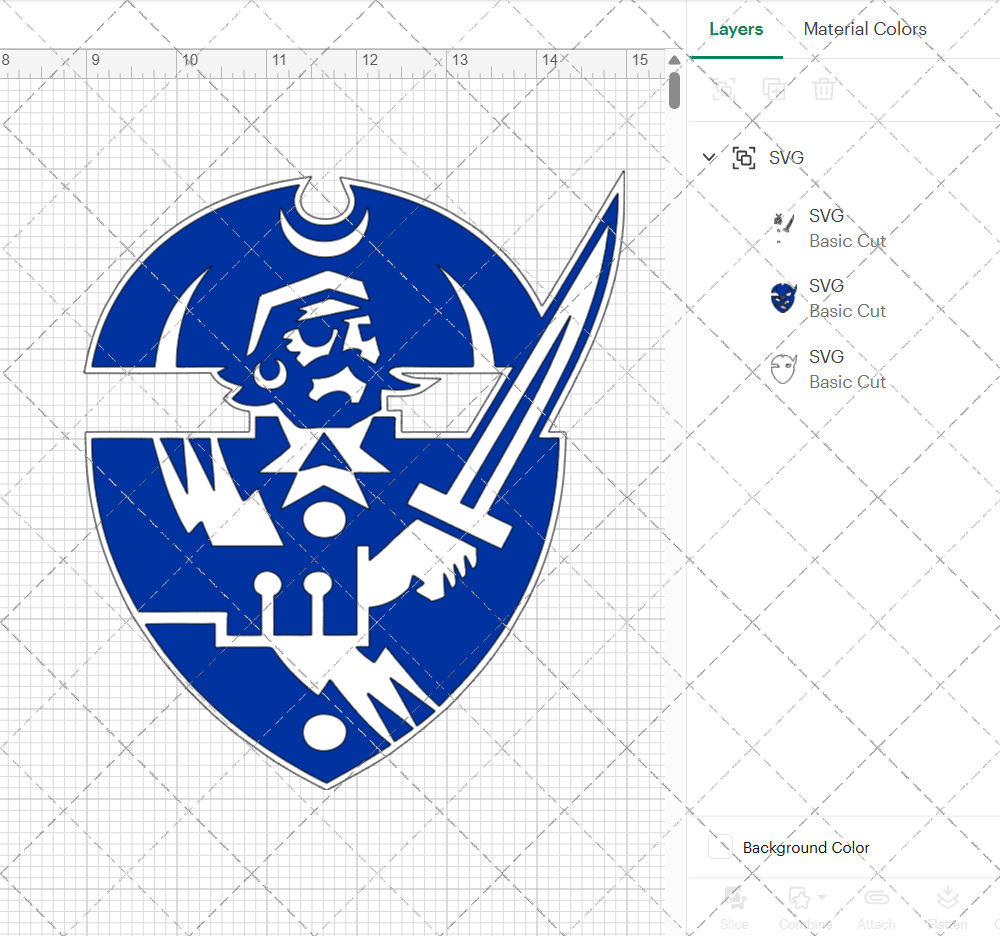Click ruler mark 12

[370, 60]
